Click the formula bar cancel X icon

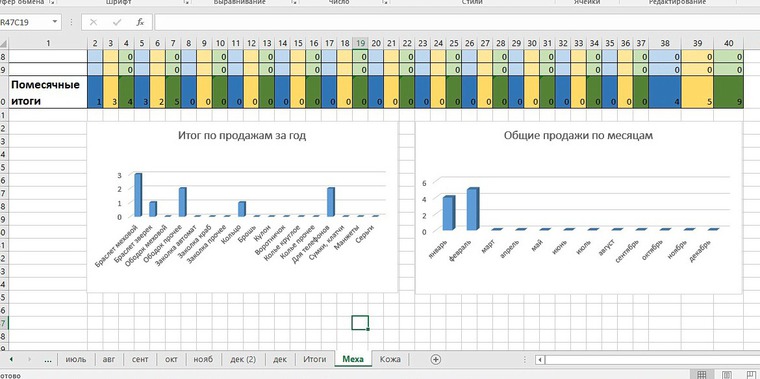[x=94, y=22]
